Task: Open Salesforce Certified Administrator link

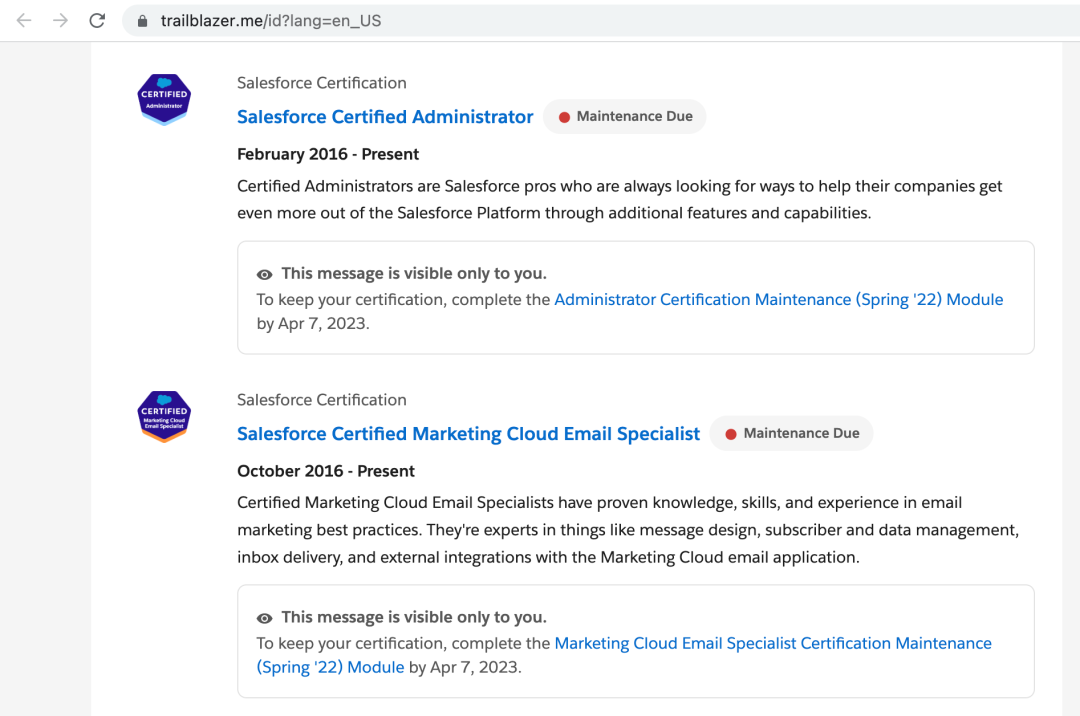Action: click(x=385, y=117)
